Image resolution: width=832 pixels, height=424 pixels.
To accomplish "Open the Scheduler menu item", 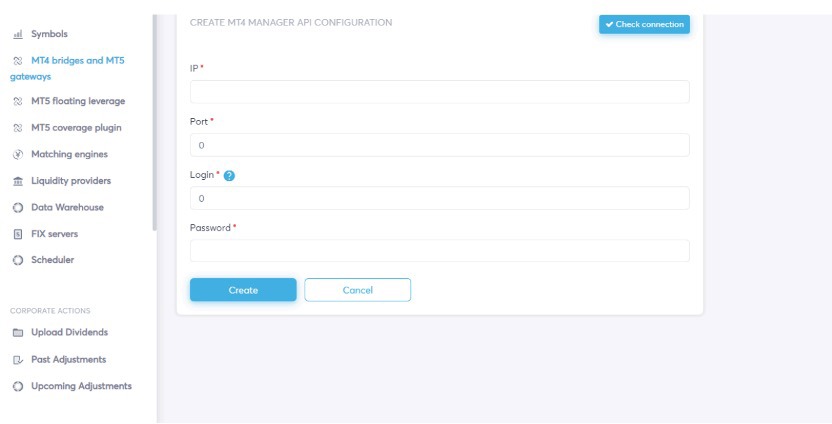I will pyautogui.click(x=53, y=260).
